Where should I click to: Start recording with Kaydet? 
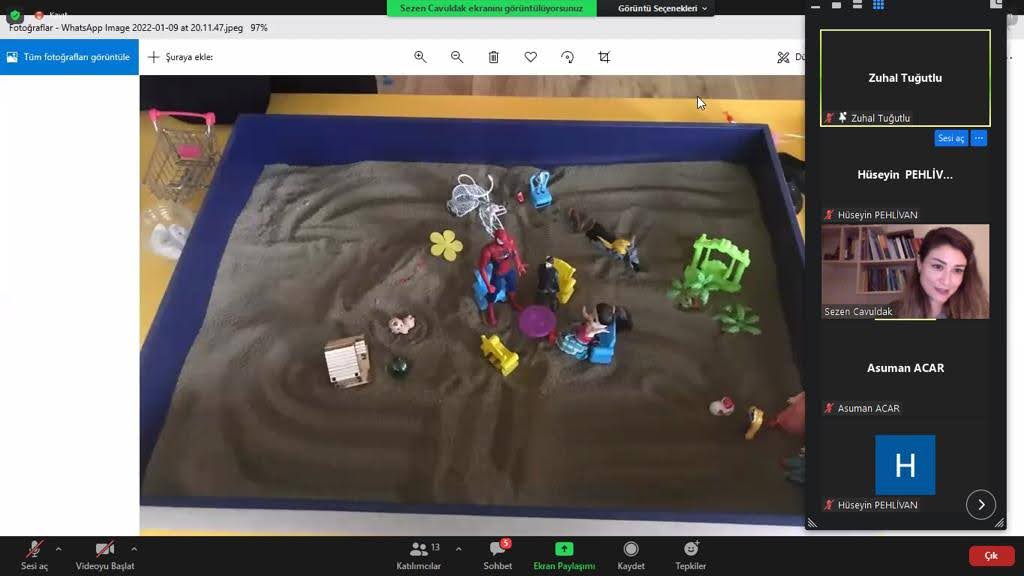click(631, 555)
